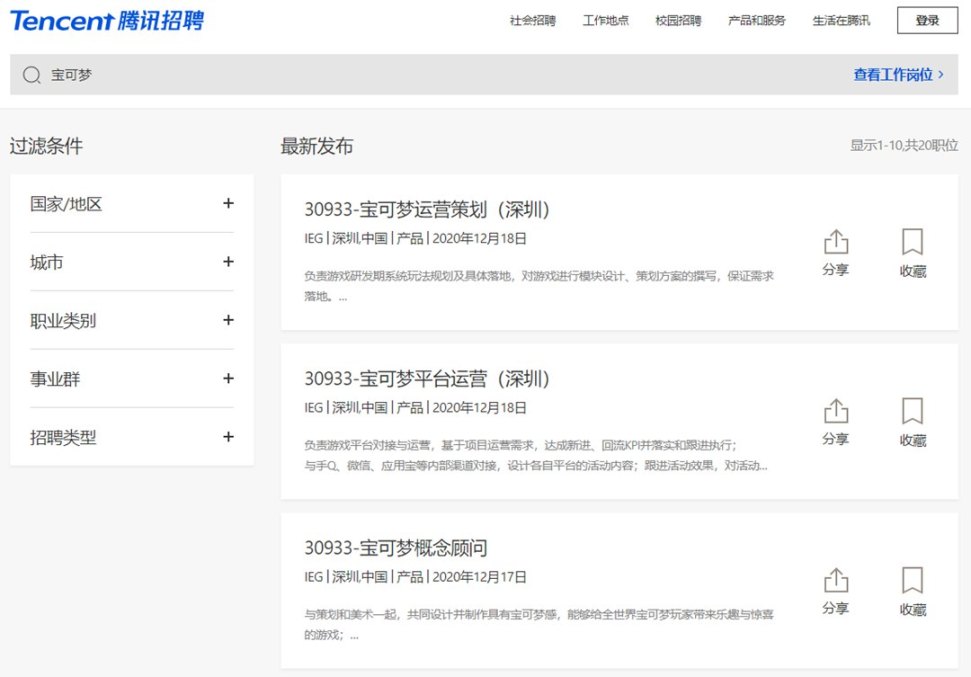Open the 工作地点 navigation item
The height and width of the screenshot is (677, 971).
(605, 21)
